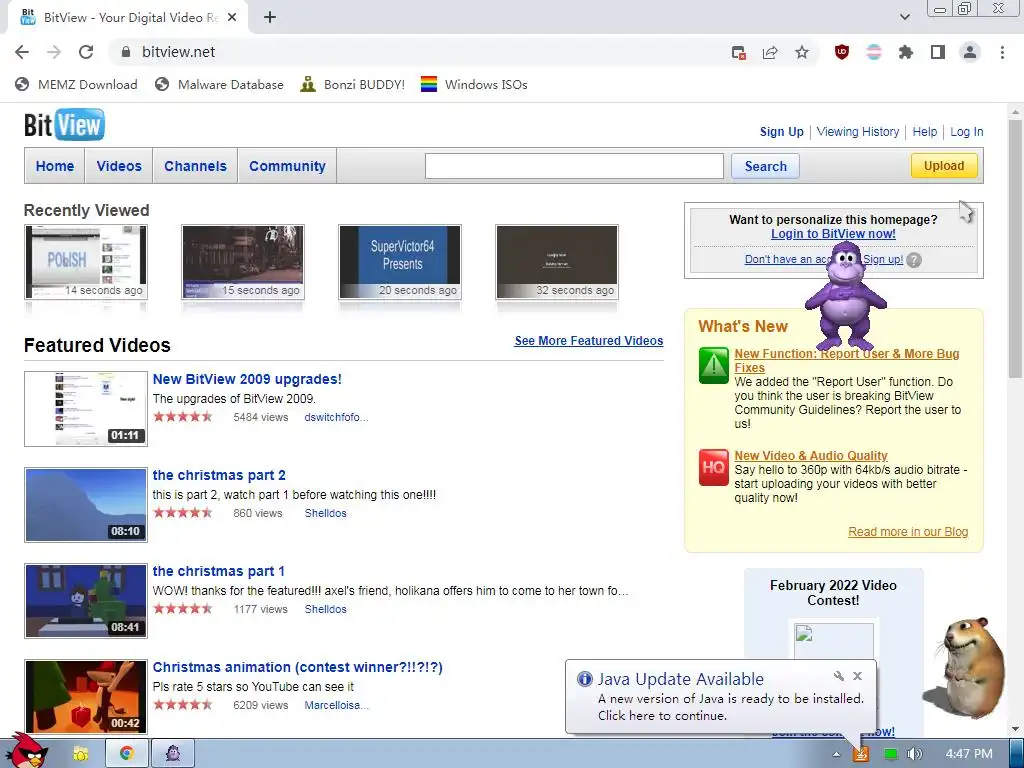Click the 08:10 video thumbnail
The width and height of the screenshot is (1024, 768).
pyautogui.click(x=86, y=505)
